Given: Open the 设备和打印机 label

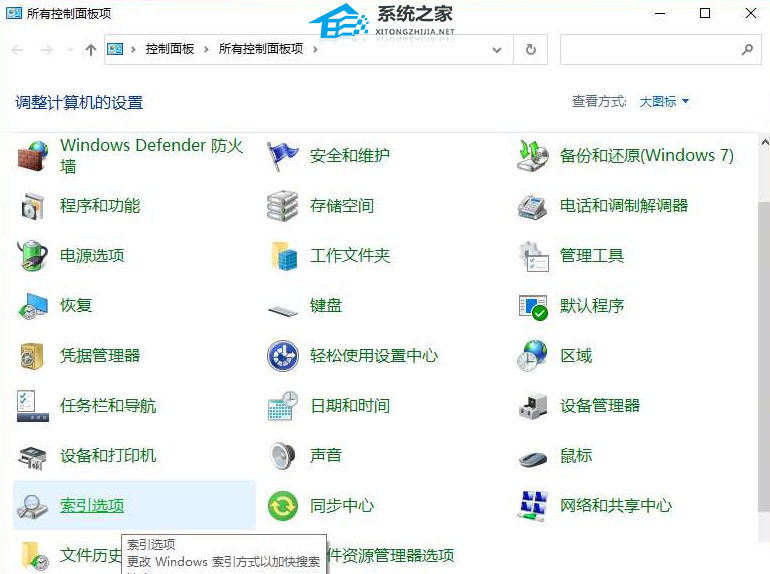Looking at the screenshot, I should click(108, 456).
